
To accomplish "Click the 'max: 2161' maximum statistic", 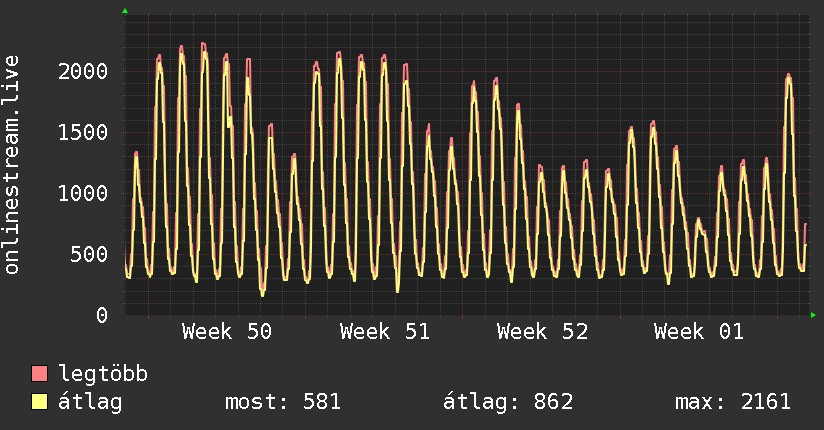I will click(733, 402).
